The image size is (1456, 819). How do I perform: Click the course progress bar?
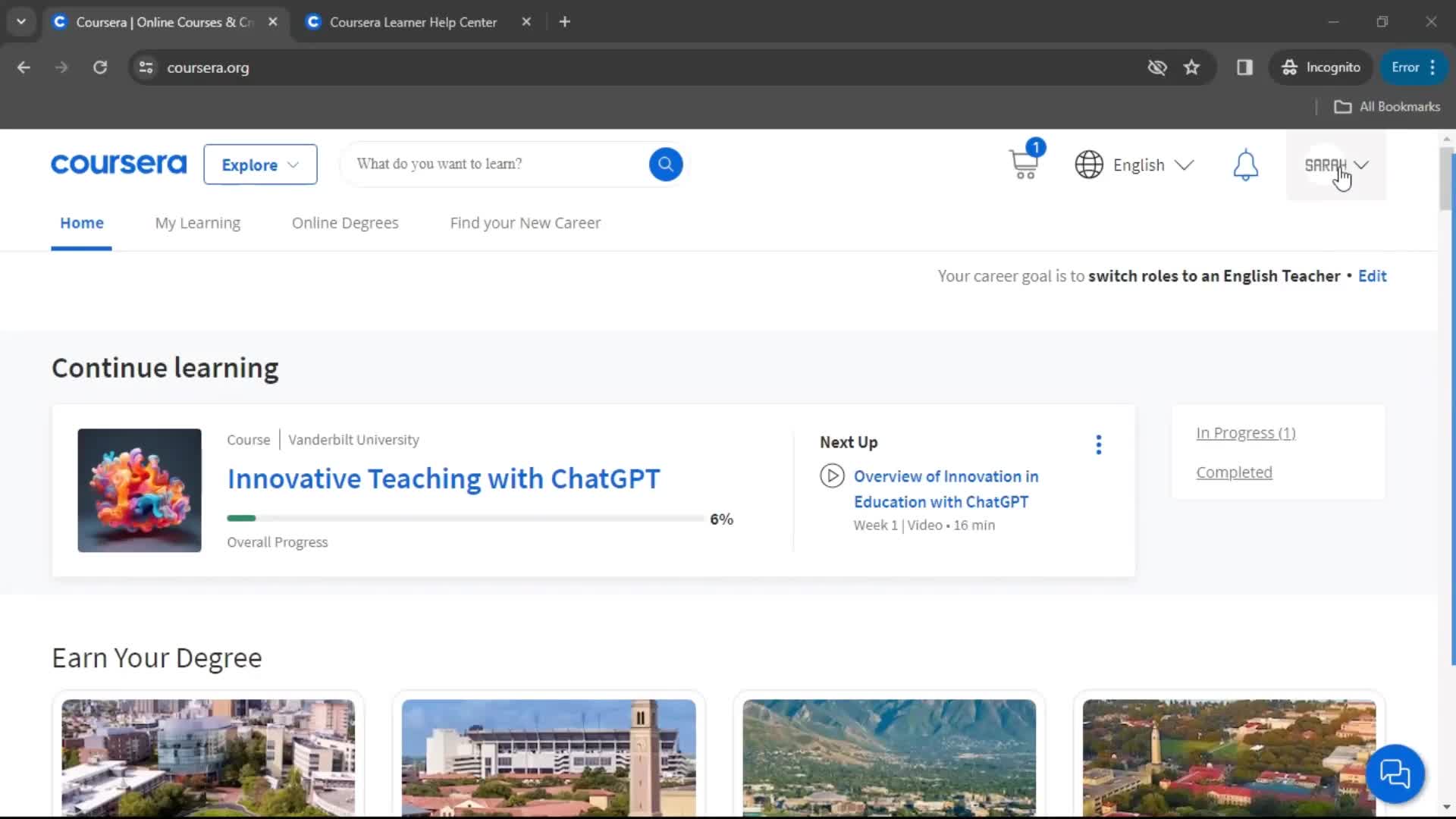coord(466,519)
